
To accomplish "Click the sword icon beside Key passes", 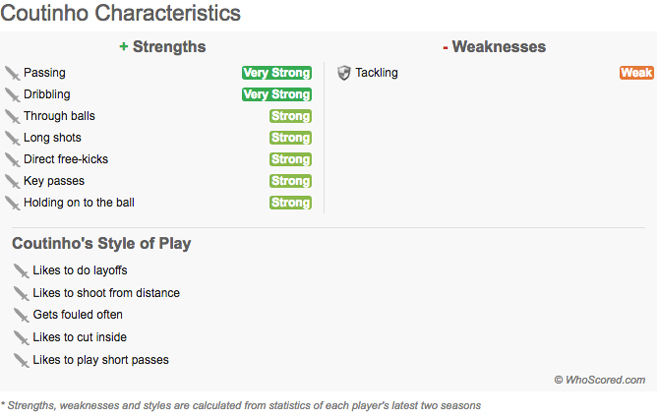I will click(x=13, y=181).
